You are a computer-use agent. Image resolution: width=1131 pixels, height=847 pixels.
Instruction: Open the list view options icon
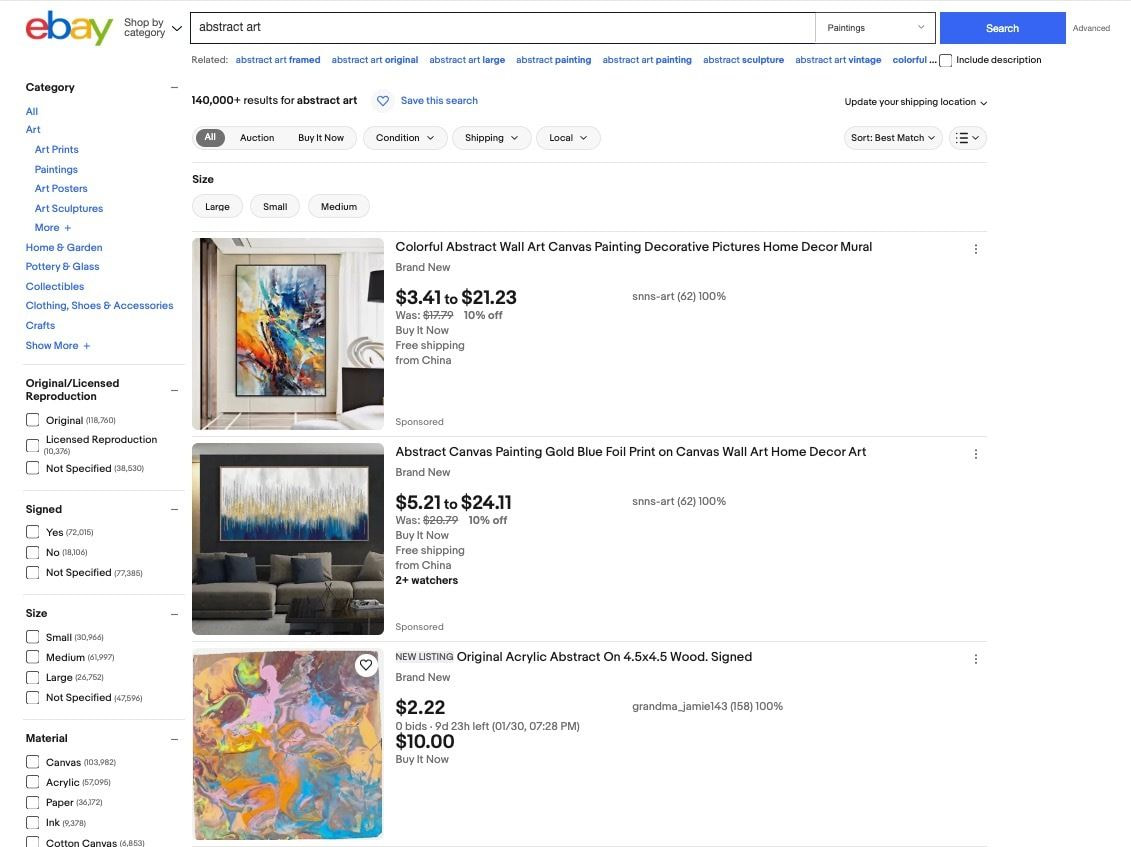point(967,138)
